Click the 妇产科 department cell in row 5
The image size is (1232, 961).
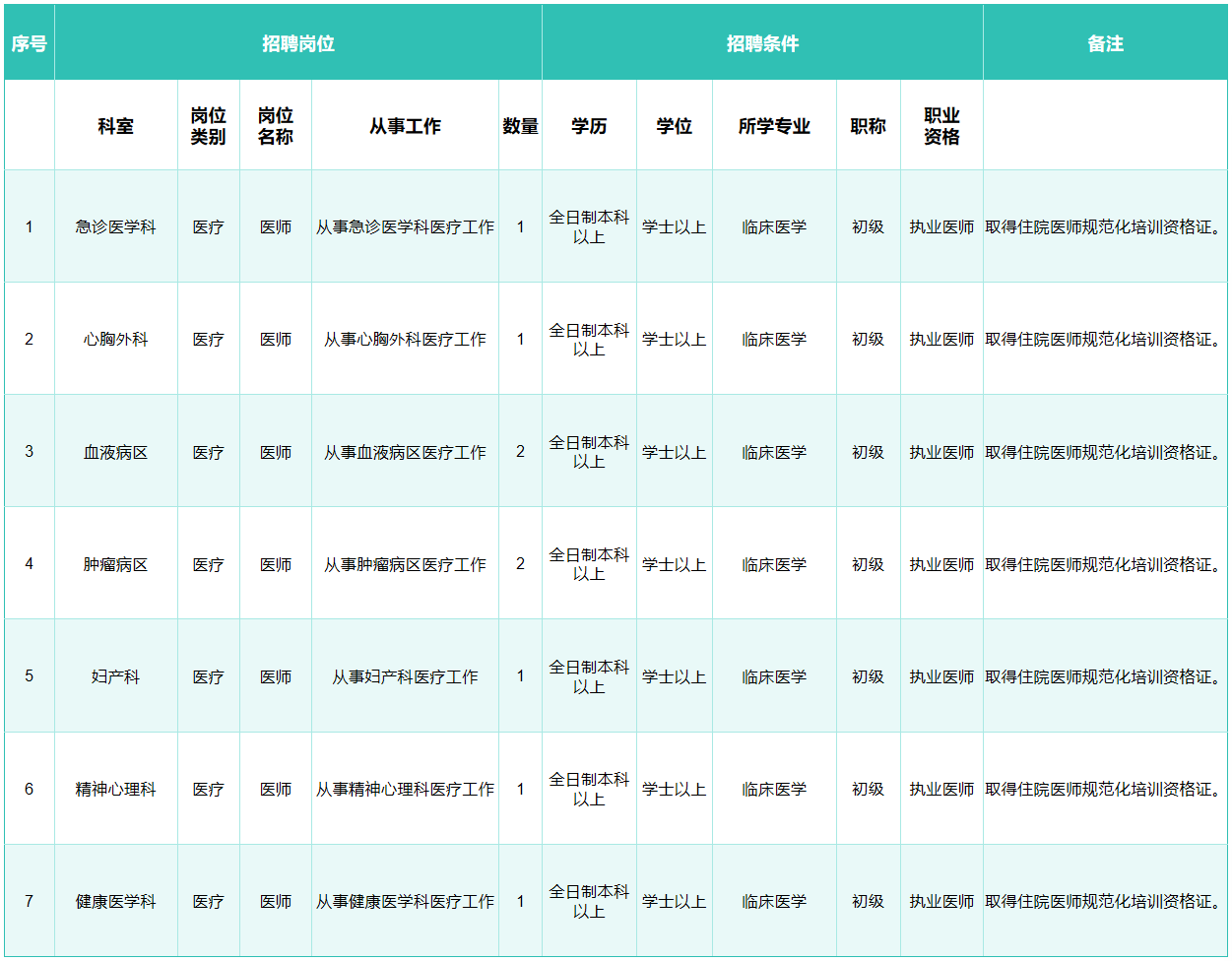pyautogui.click(x=115, y=676)
